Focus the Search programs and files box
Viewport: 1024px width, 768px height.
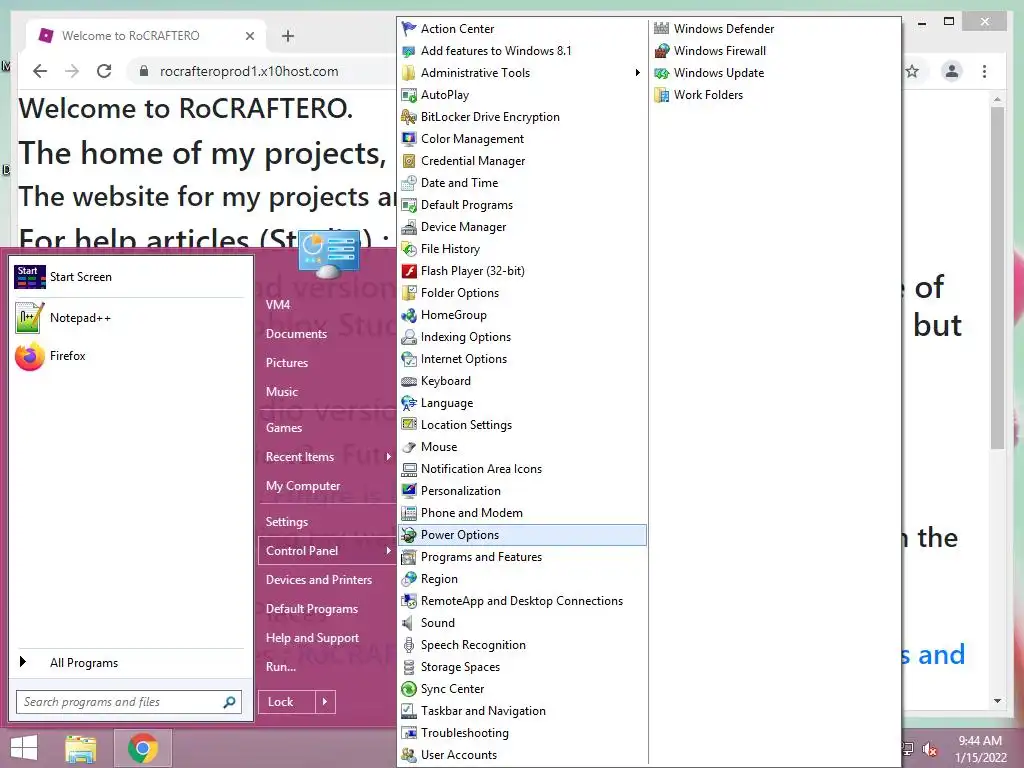129,702
